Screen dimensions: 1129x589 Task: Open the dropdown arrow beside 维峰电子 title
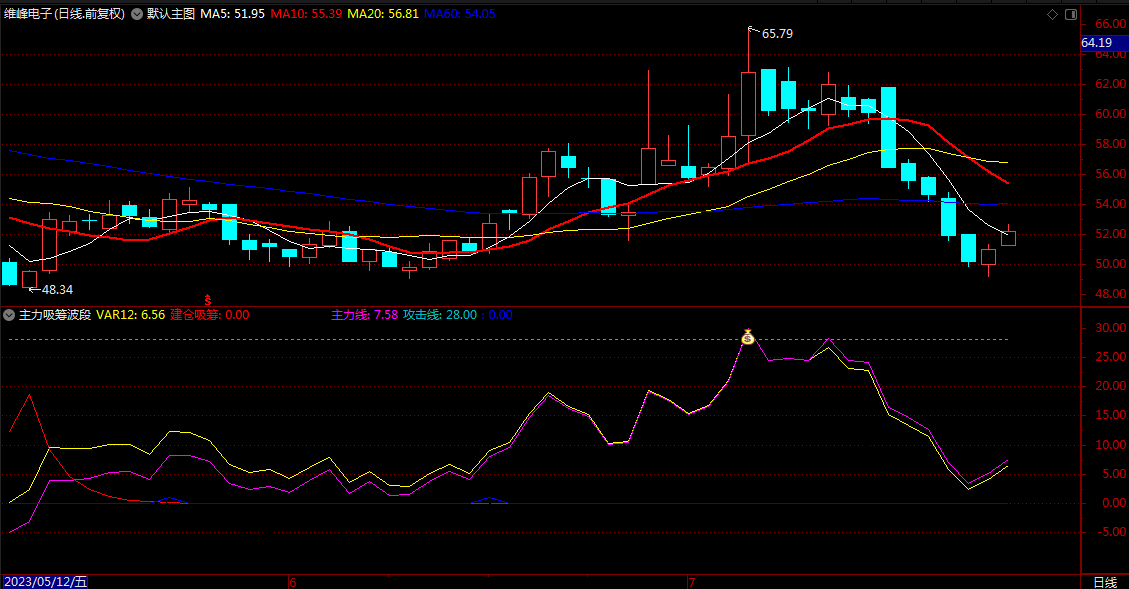pyautogui.click(x=137, y=14)
